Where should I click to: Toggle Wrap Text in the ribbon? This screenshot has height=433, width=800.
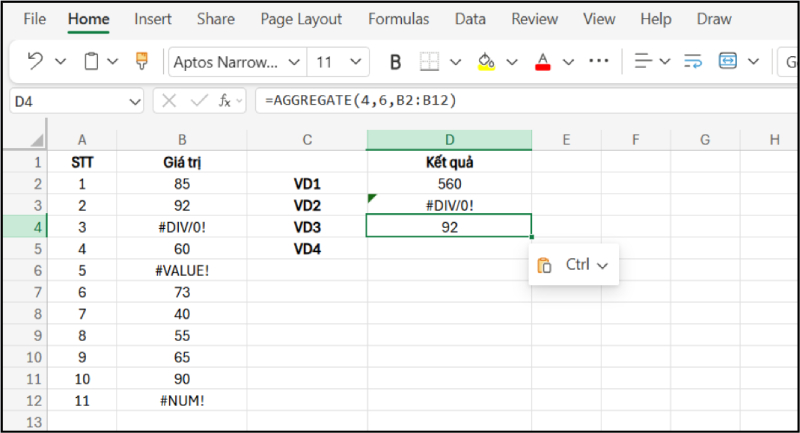693,62
